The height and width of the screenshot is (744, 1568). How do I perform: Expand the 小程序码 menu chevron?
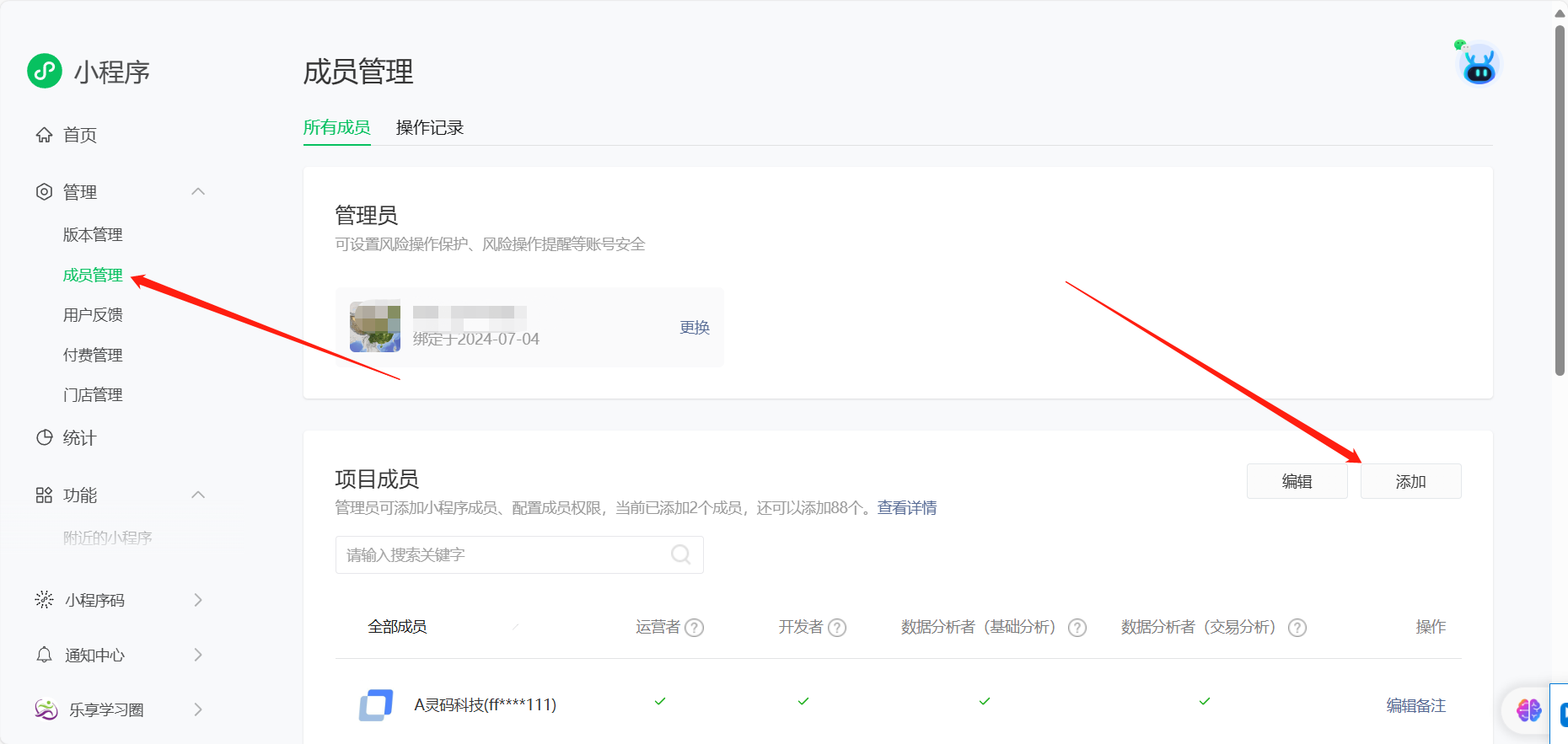tap(198, 600)
